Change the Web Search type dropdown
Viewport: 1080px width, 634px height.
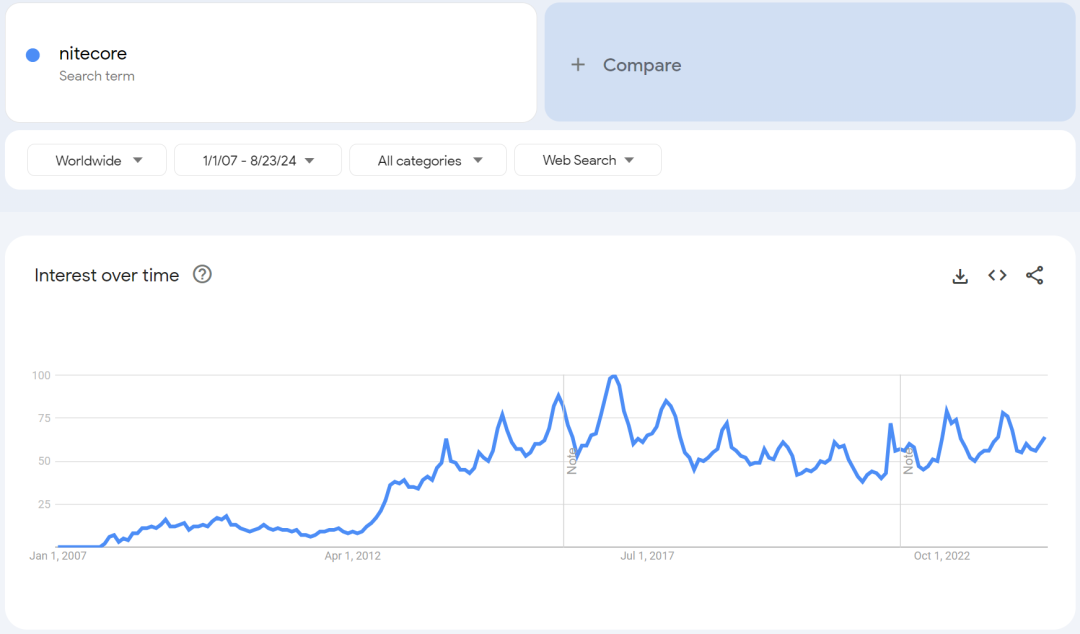[587, 160]
